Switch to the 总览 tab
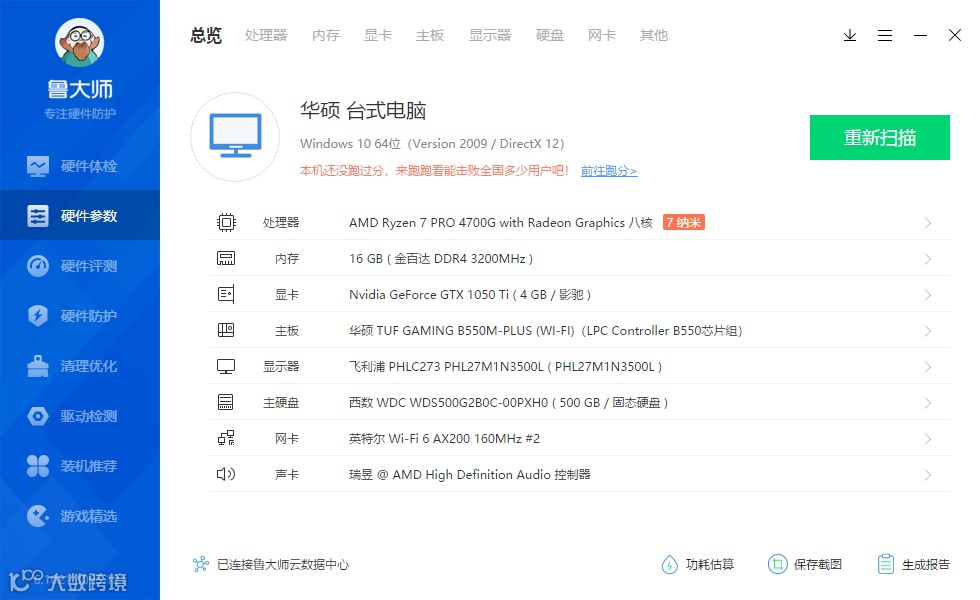980x600 pixels. click(x=206, y=36)
